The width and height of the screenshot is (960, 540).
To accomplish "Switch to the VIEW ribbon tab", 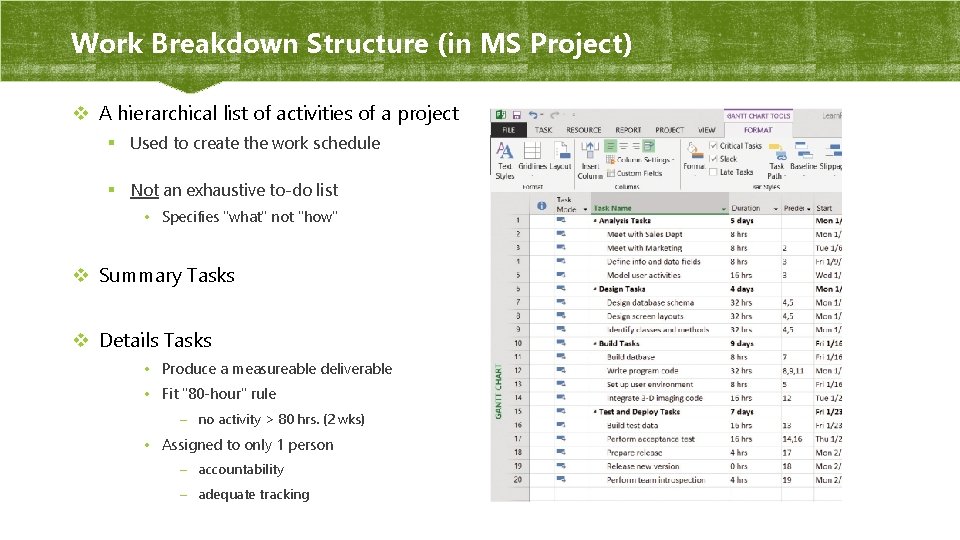I will [707, 130].
